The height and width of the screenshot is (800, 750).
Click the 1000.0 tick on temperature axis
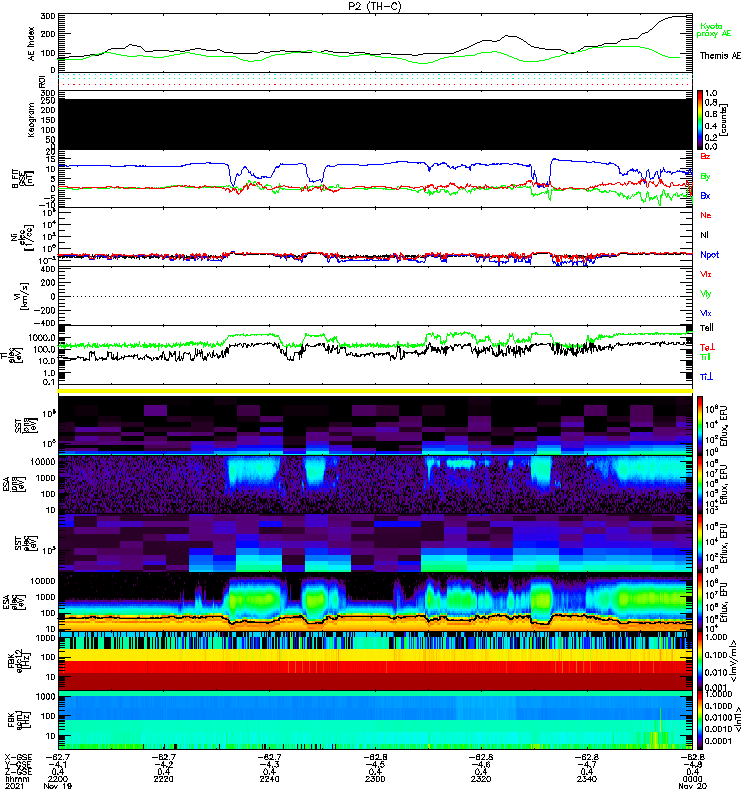pyautogui.click(x=42, y=338)
